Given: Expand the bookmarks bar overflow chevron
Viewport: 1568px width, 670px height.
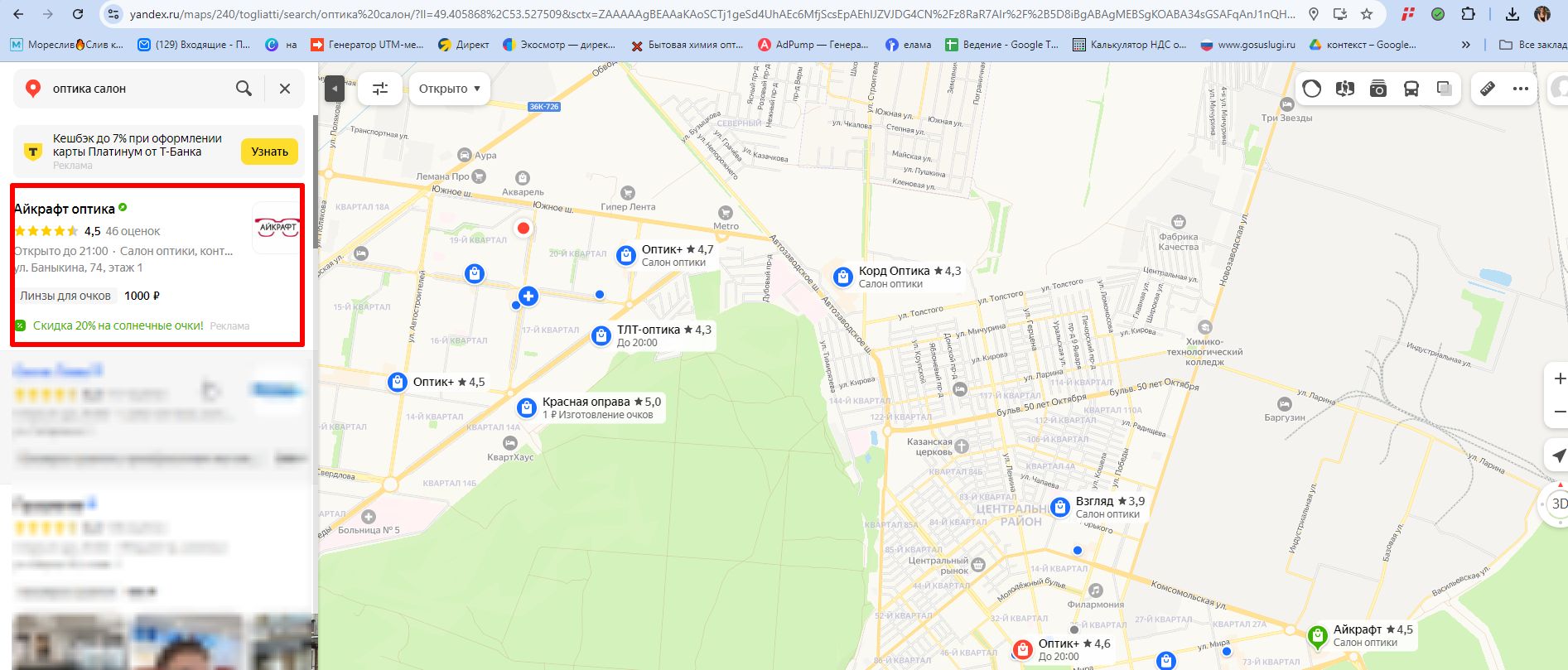Looking at the screenshot, I should click(1466, 45).
